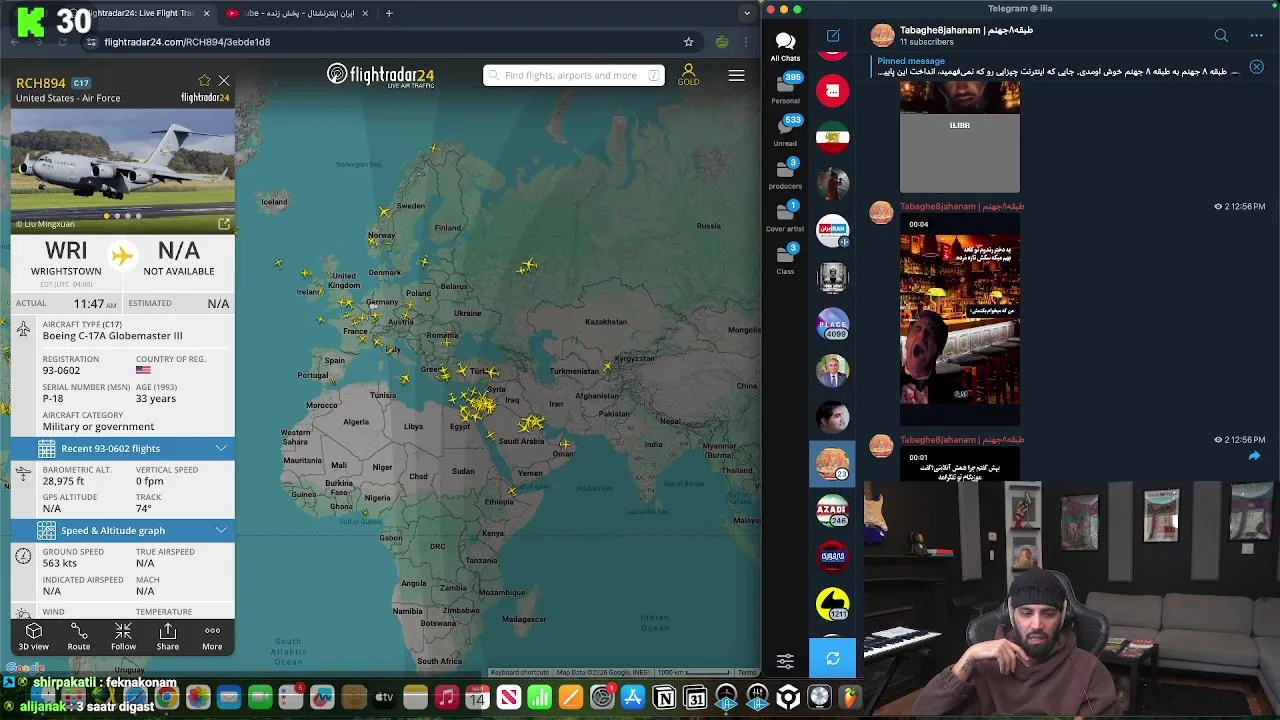Search within the Telegram channel

click(1221, 36)
